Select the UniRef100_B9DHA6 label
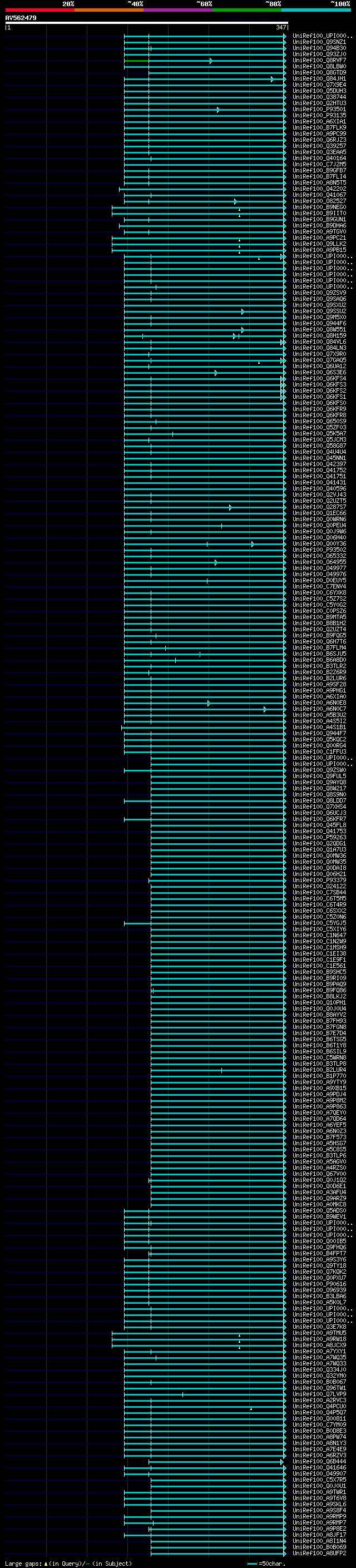 (x=319, y=225)
